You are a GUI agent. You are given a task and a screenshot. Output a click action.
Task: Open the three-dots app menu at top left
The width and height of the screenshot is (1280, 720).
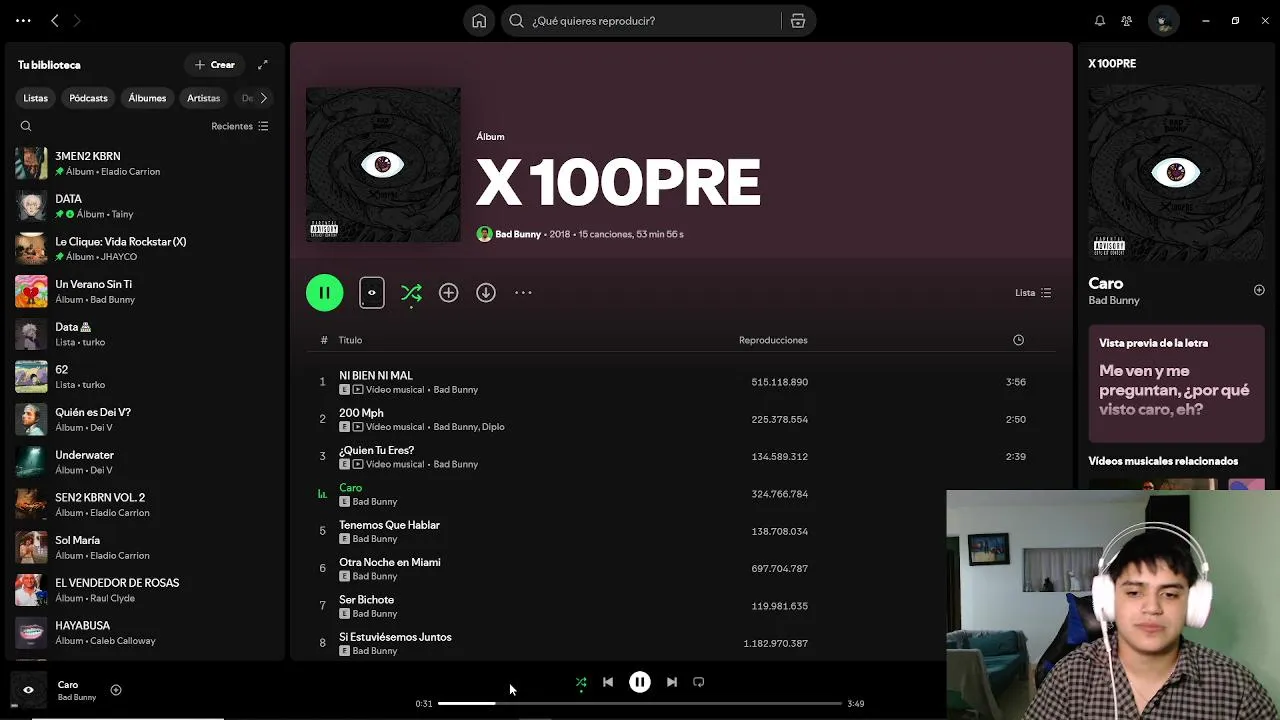click(x=23, y=21)
